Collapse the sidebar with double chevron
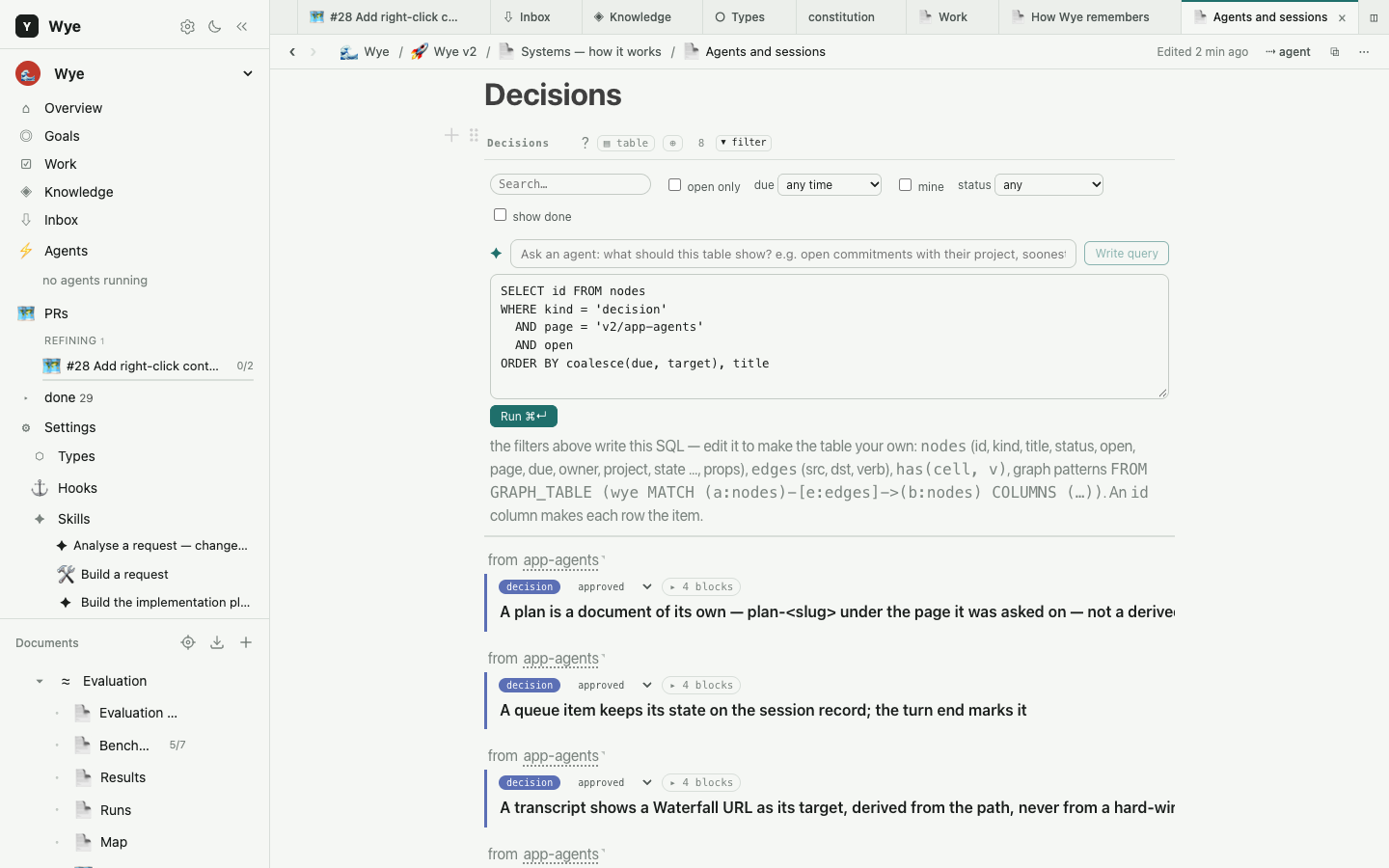Screen dimensions: 1389x868 click(x=242, y=27)
